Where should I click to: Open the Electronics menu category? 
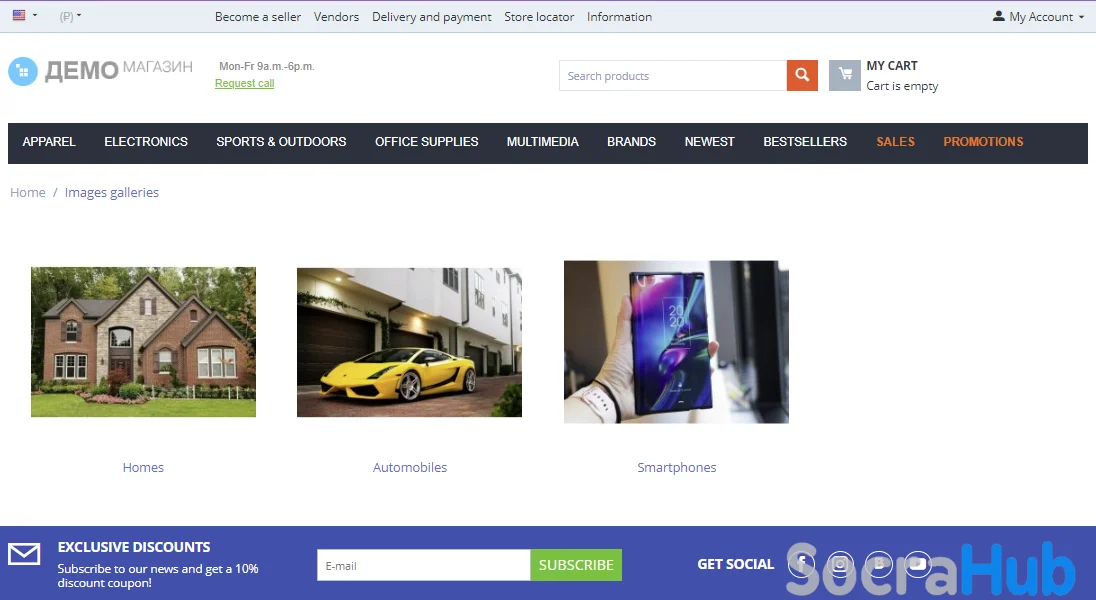pos(146,142)
